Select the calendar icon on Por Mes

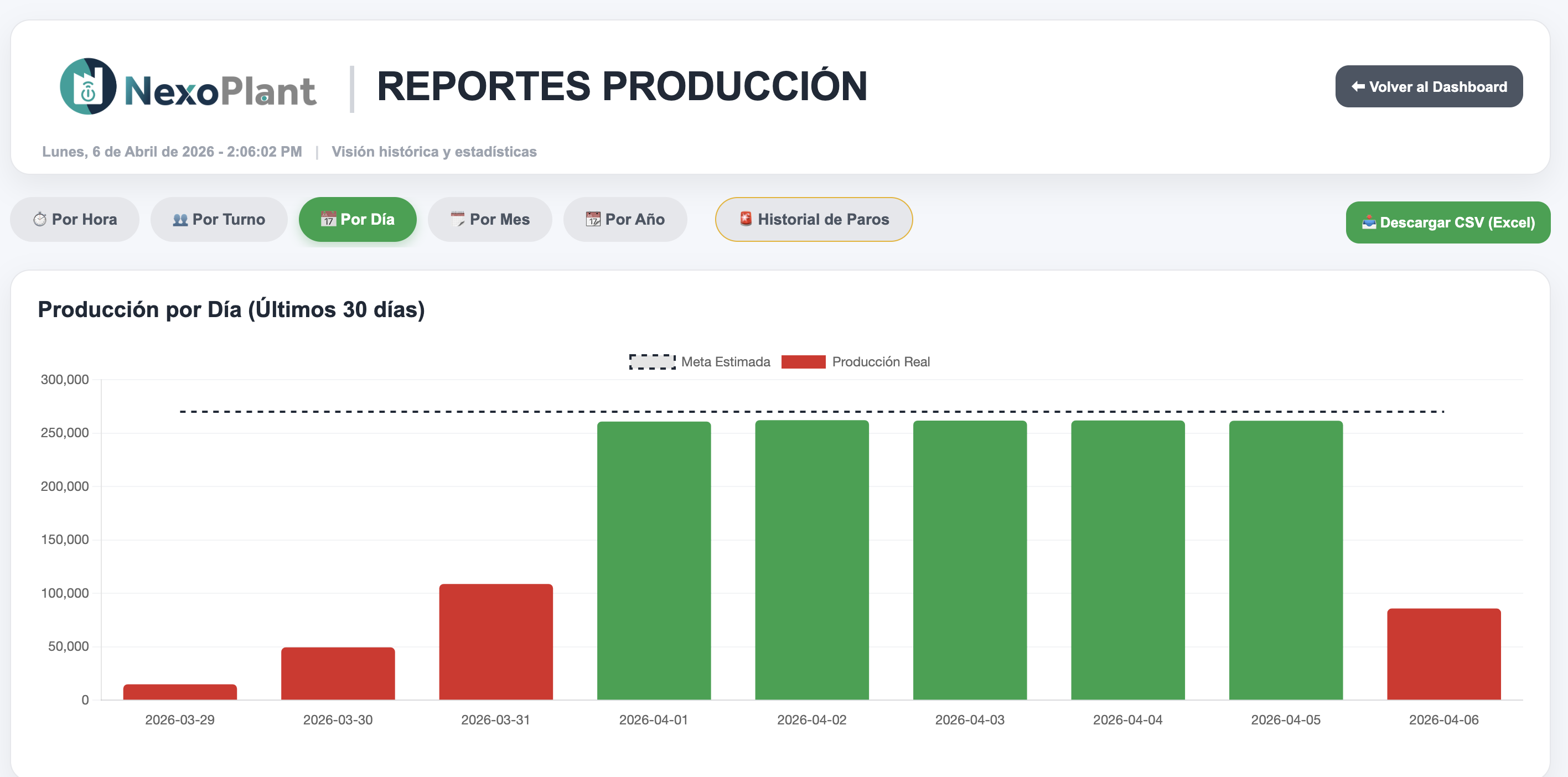[x=457, y=219]
